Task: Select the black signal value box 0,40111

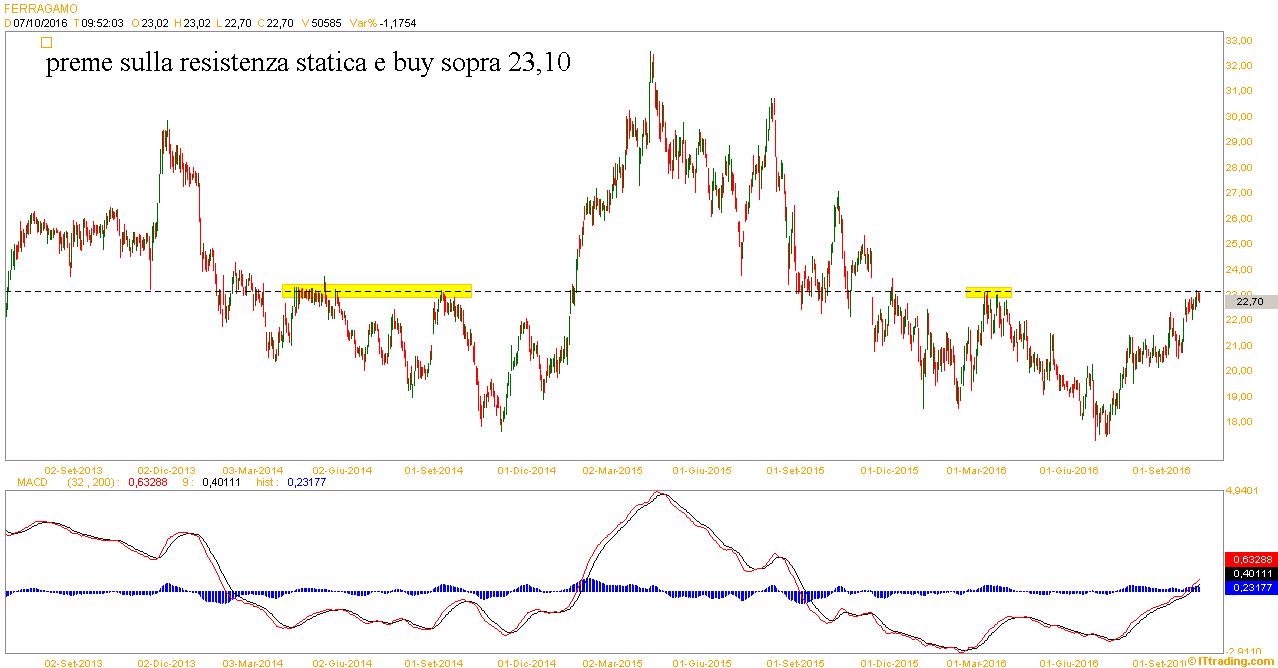Action: [x=1250, y=573]
